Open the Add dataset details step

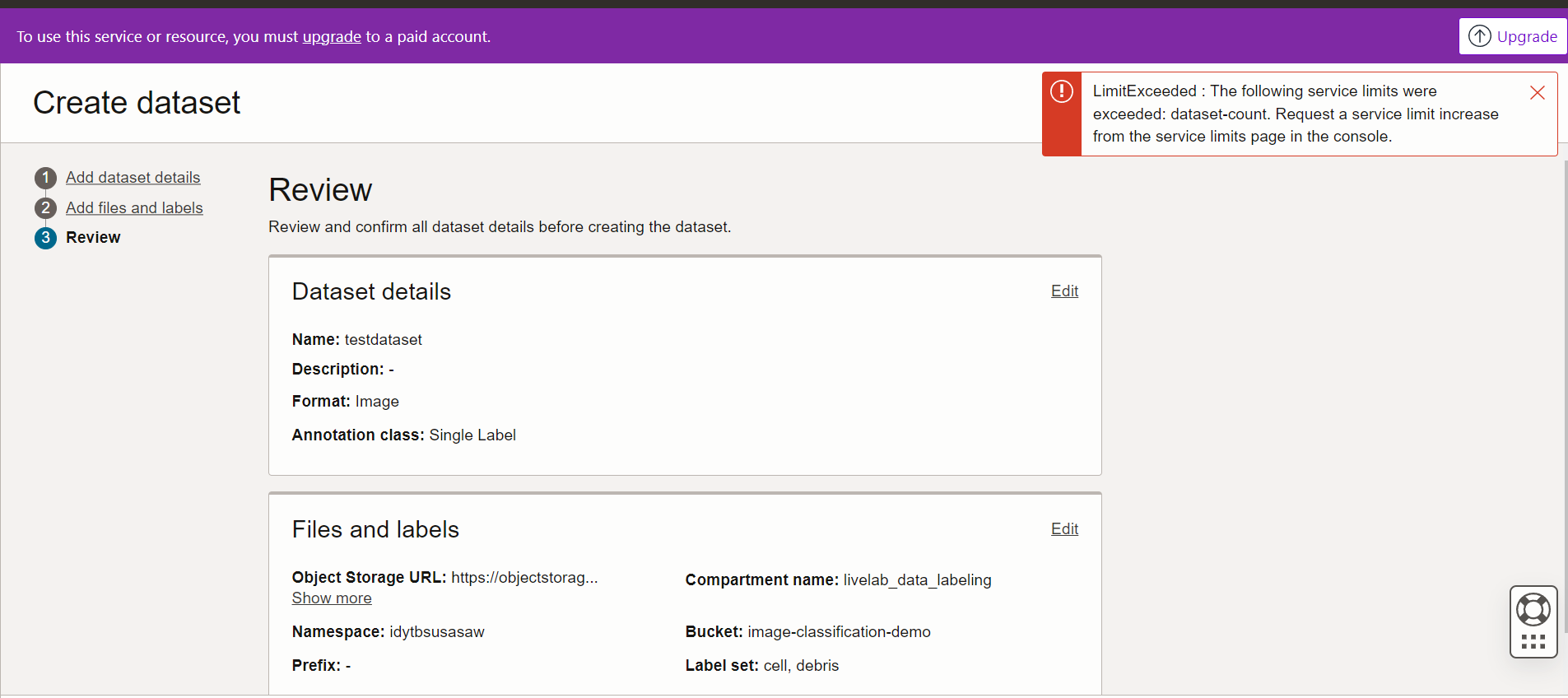[x=133, y=177]
